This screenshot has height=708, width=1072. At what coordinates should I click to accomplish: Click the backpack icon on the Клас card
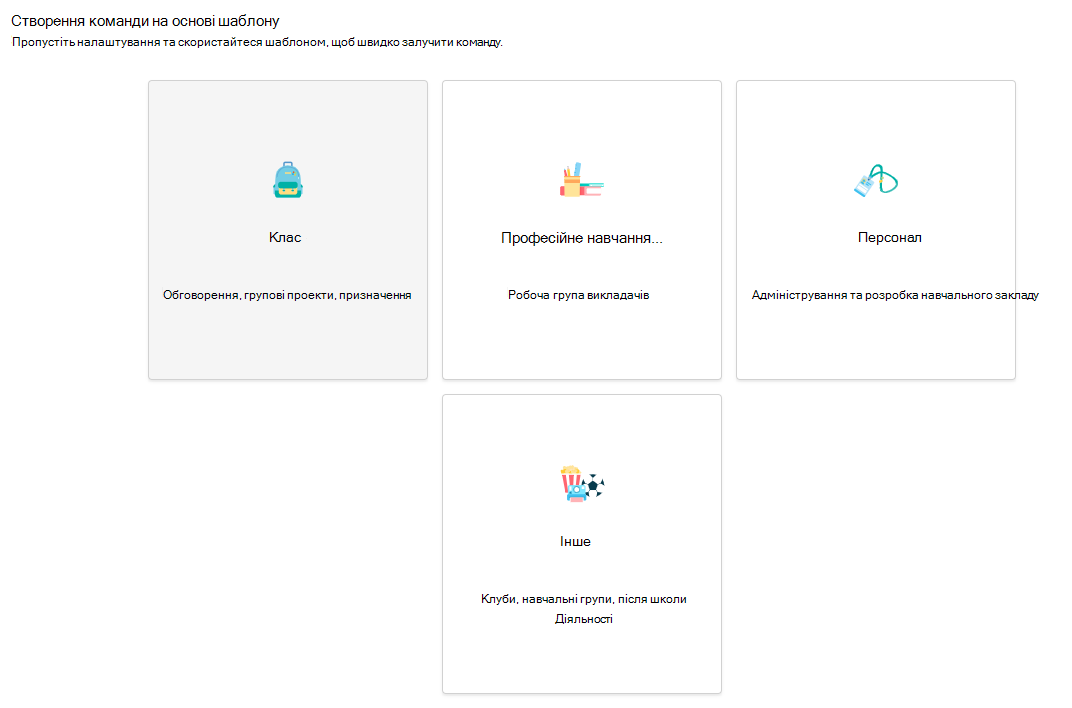coord(288,180)
